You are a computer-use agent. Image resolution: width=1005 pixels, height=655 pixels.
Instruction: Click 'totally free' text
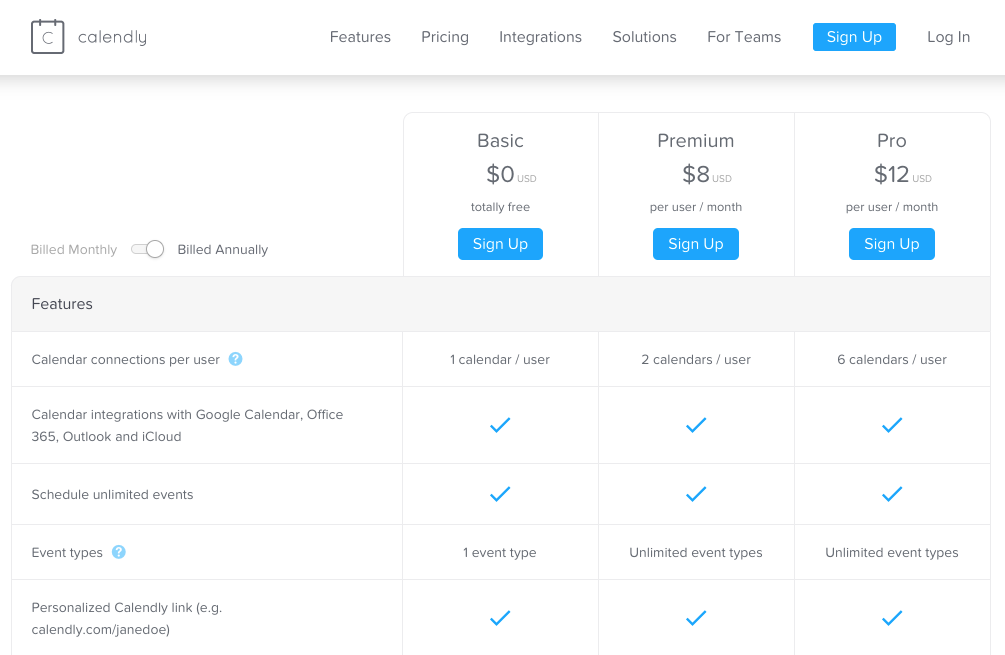pos(500,207)
